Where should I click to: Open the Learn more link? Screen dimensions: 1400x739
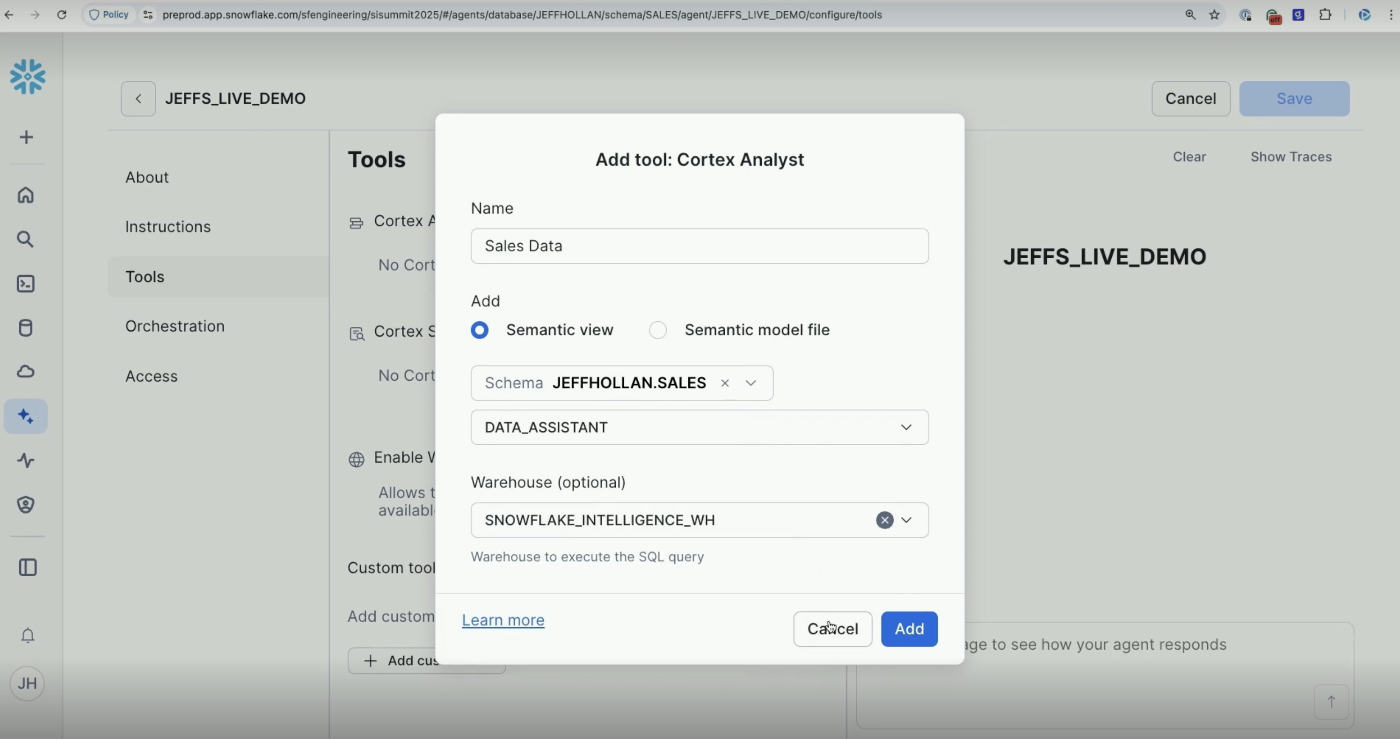click(503, 620)
